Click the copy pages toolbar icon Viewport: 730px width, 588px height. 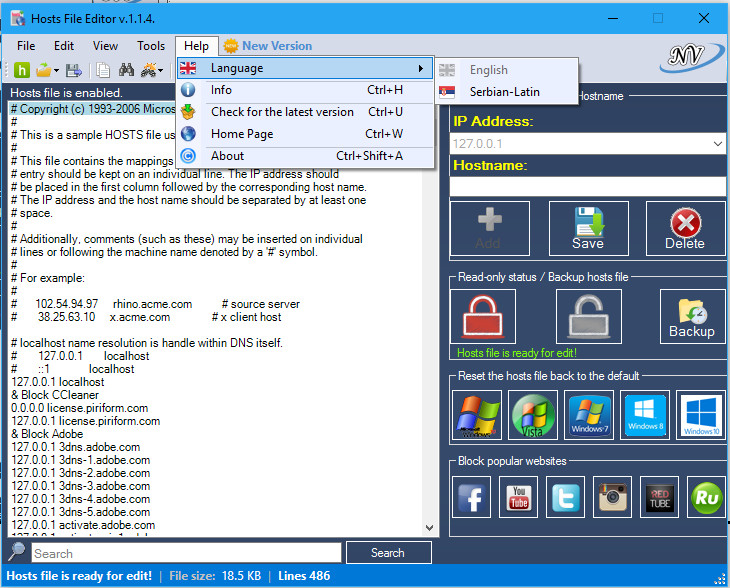(103, 70)
